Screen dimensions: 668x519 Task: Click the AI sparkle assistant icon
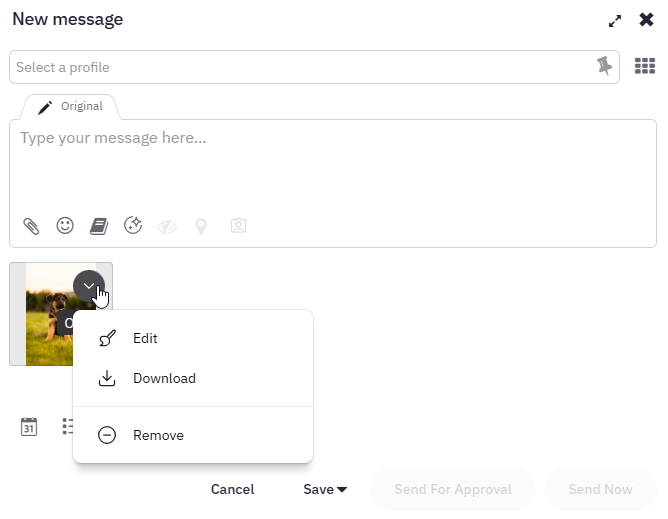coord(133,226)
